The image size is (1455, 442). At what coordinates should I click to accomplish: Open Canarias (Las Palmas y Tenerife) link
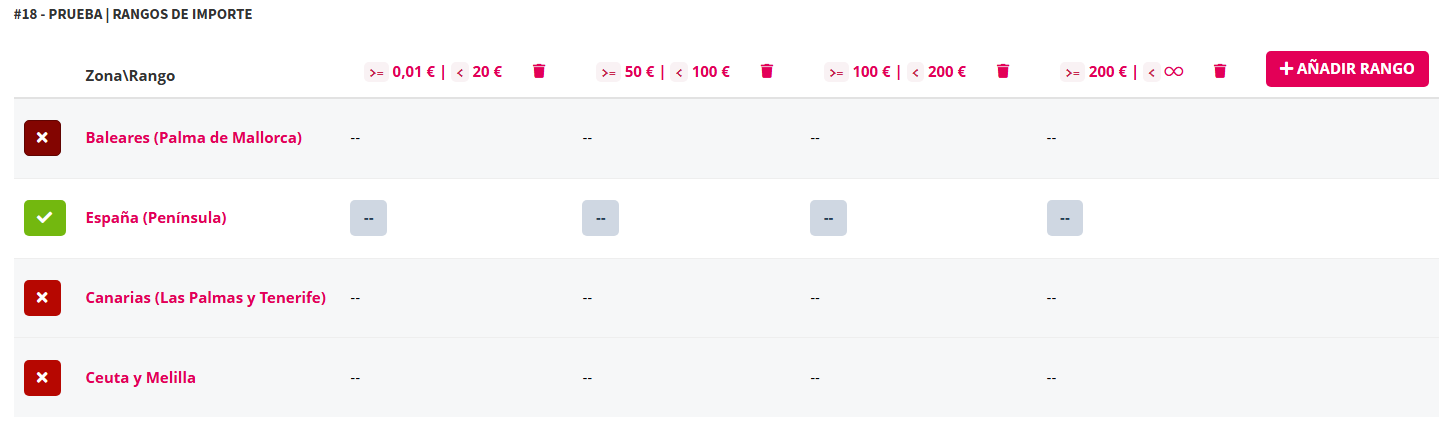click(206, 298)
